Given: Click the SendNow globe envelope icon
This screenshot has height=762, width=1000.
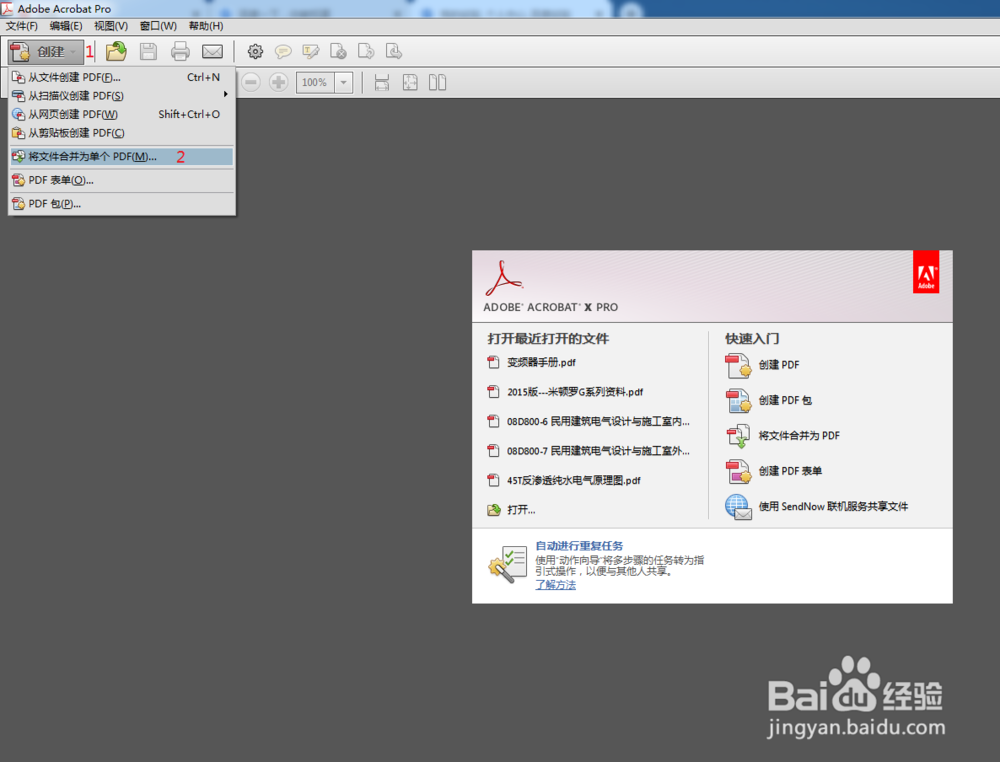Looking at the screenshot, I should pos(738,507).
